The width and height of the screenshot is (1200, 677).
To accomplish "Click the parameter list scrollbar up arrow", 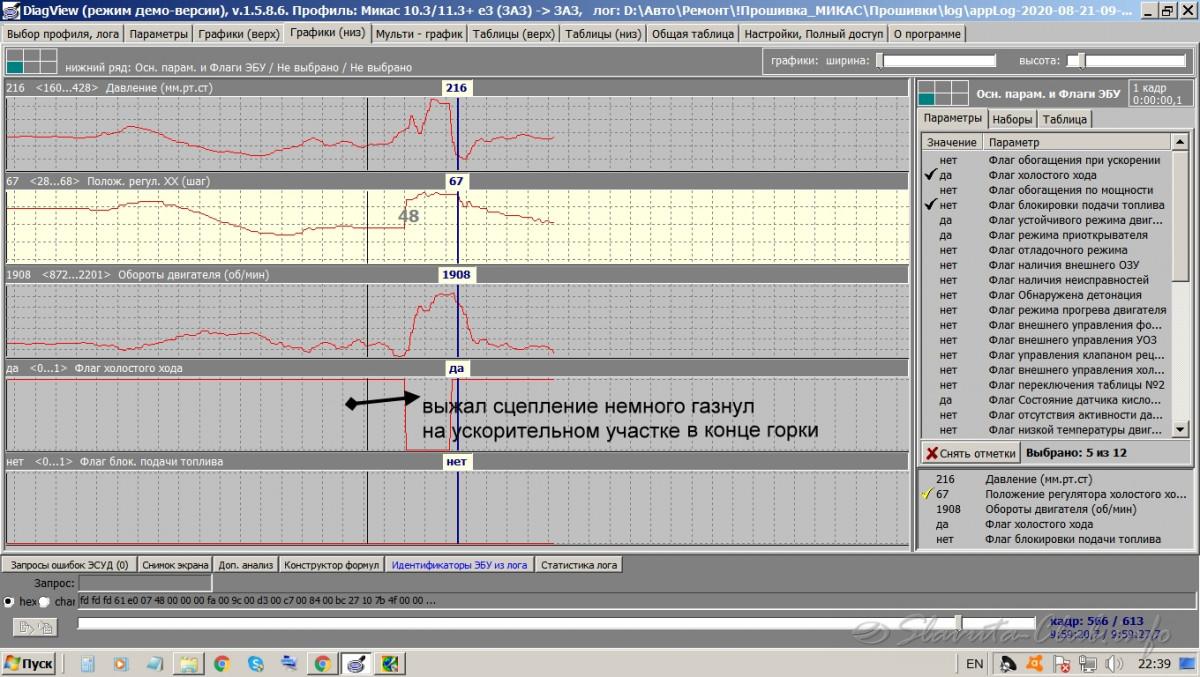I will 1179,142.
